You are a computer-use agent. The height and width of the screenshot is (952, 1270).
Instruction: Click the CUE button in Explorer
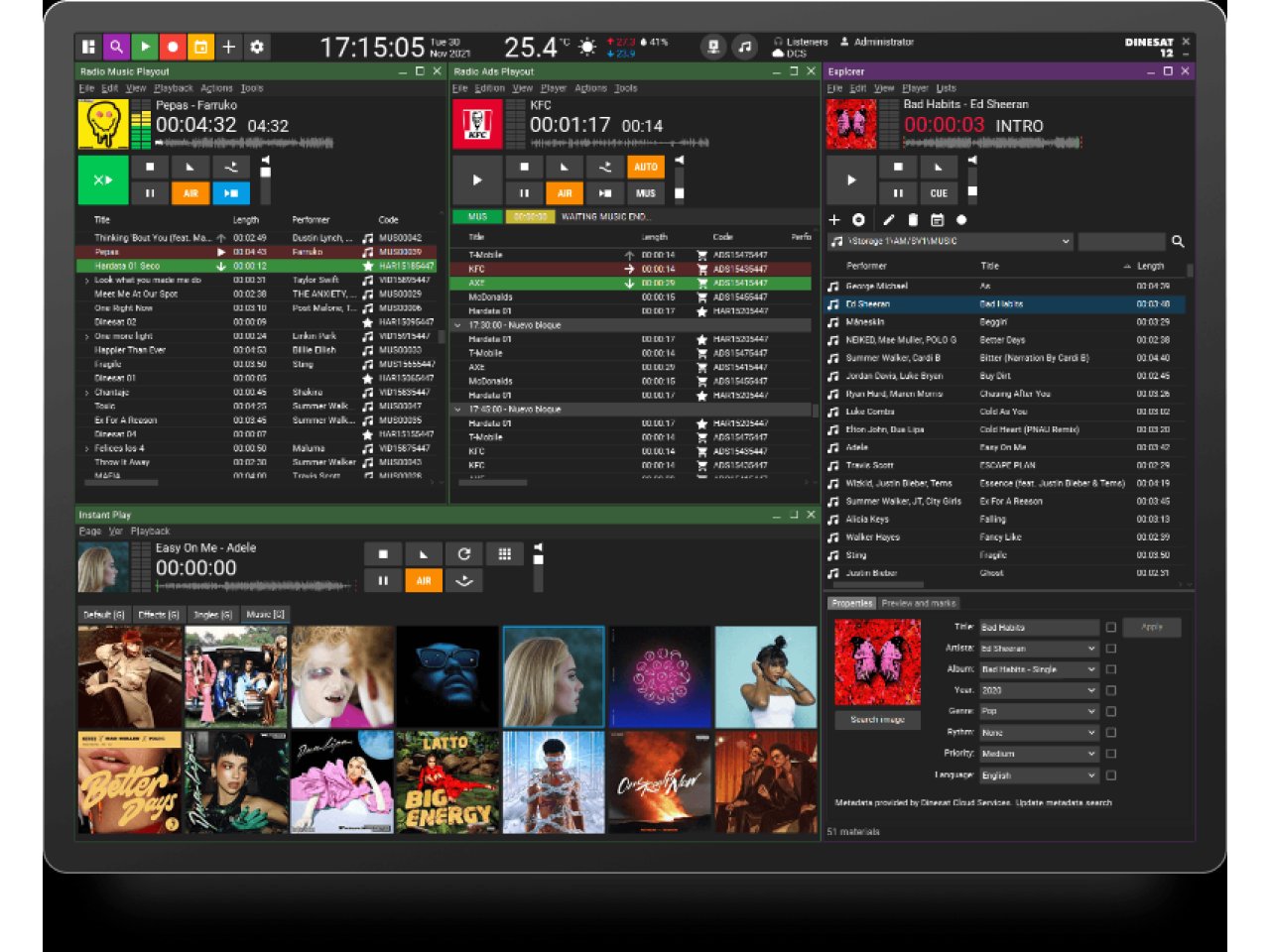point(939,193)
